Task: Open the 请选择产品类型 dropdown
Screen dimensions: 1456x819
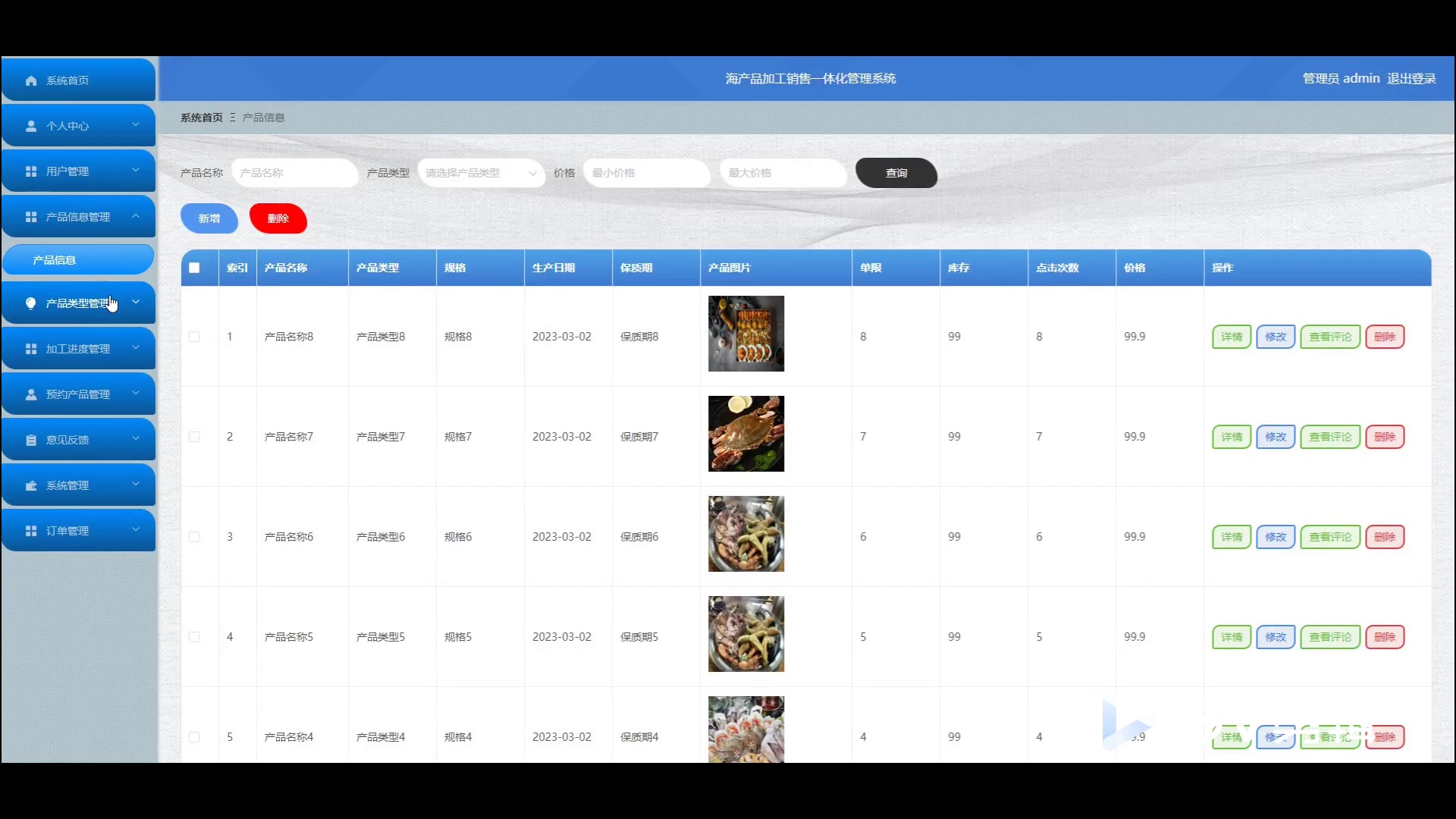Action: (480, 173)
